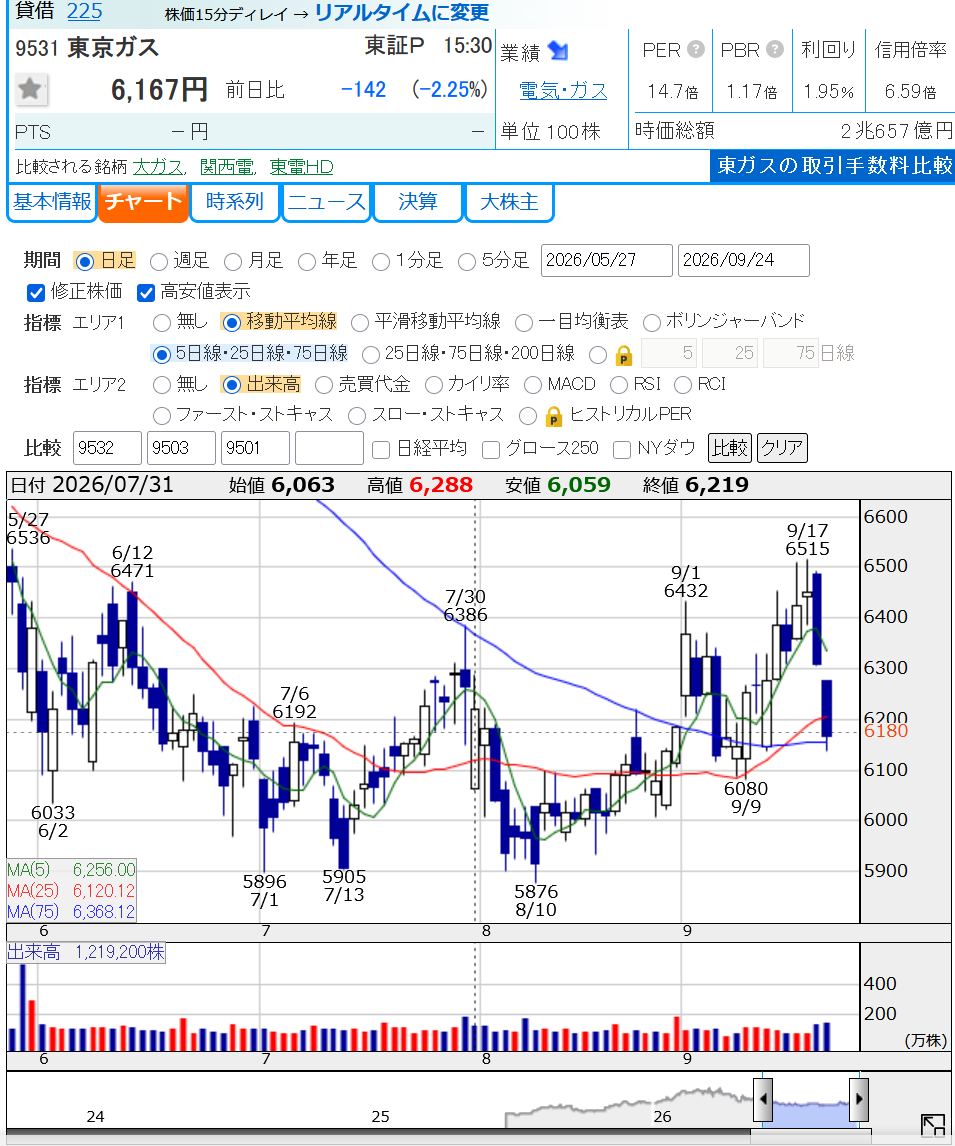Click comparison code field 9501

tap(256, 448)
